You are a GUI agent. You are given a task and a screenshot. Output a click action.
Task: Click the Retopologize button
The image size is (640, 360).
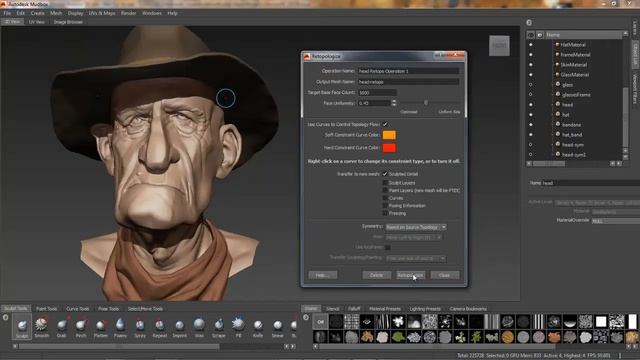pyautogui.click(x=411, y=275)
